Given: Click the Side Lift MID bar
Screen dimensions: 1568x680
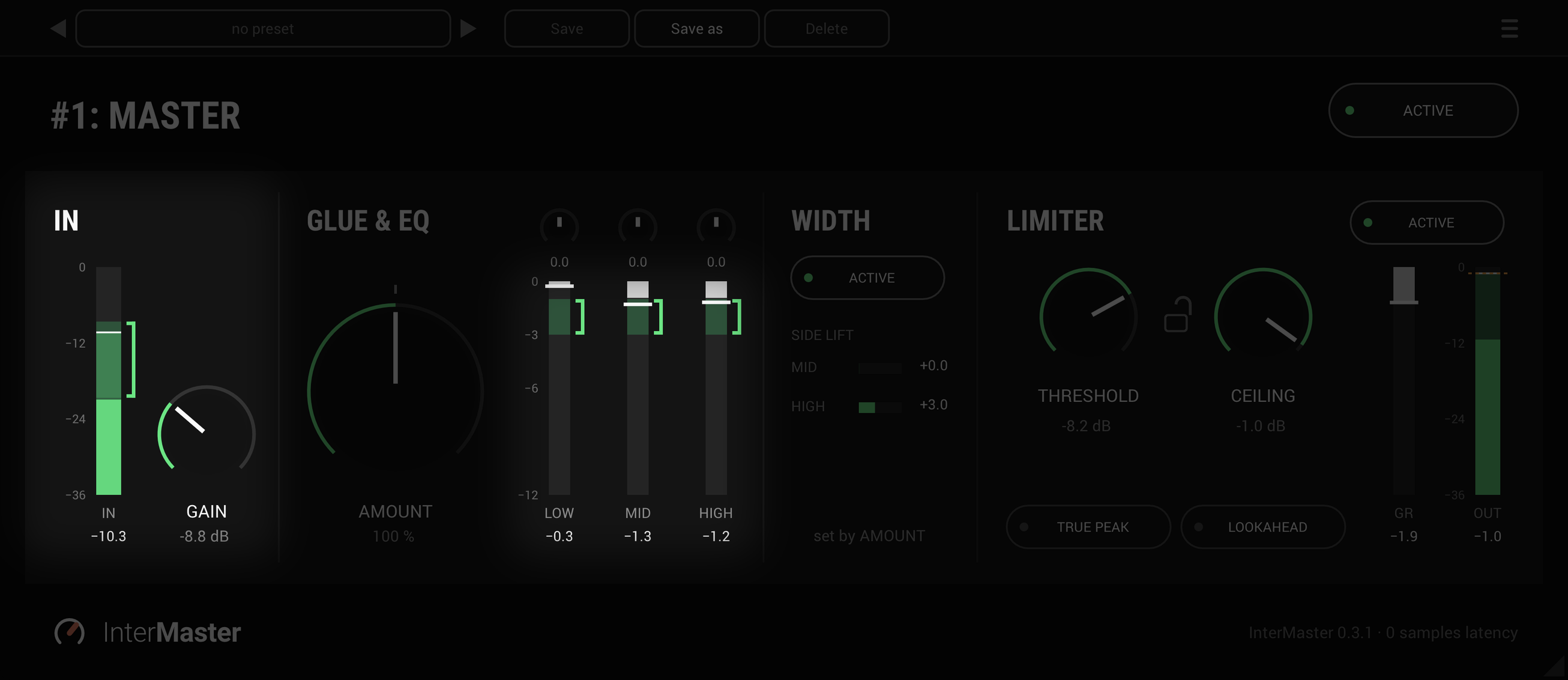Looking at the screenshot, I should click(879, 368).
